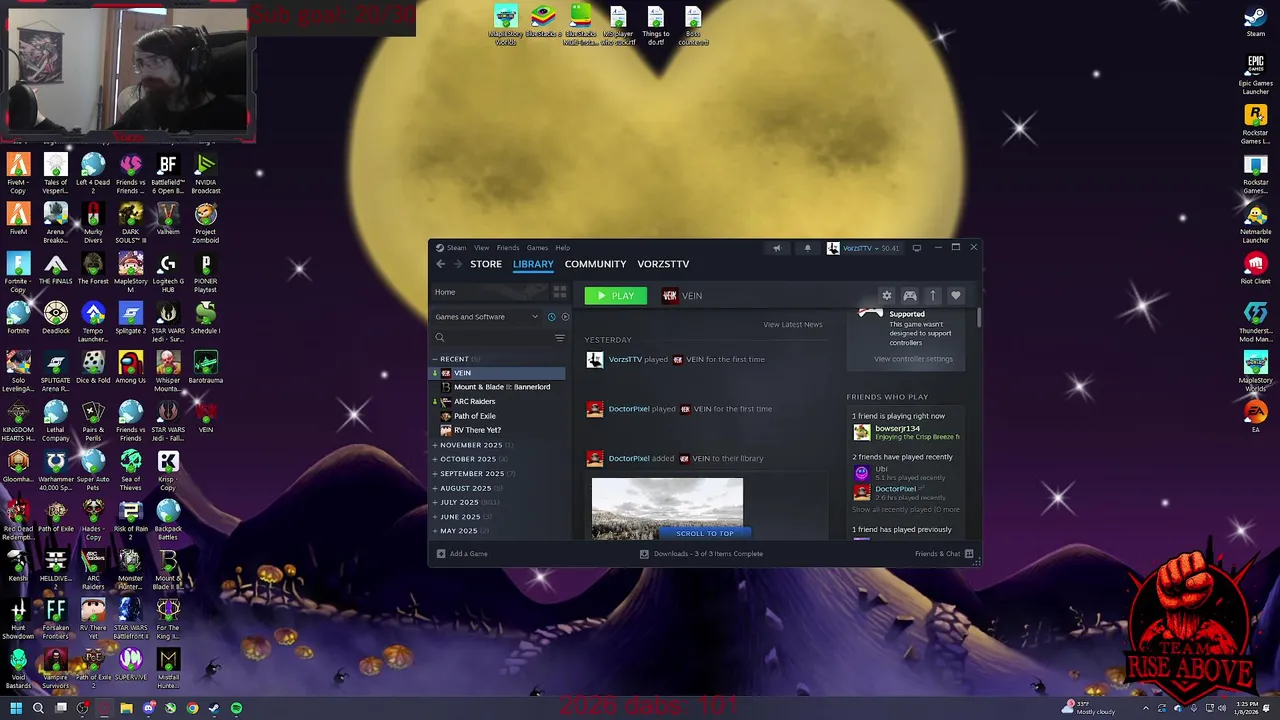Open the Friends menu in Steam
The width and height of the screenshot is (1280, 720).
pos(508,248)
